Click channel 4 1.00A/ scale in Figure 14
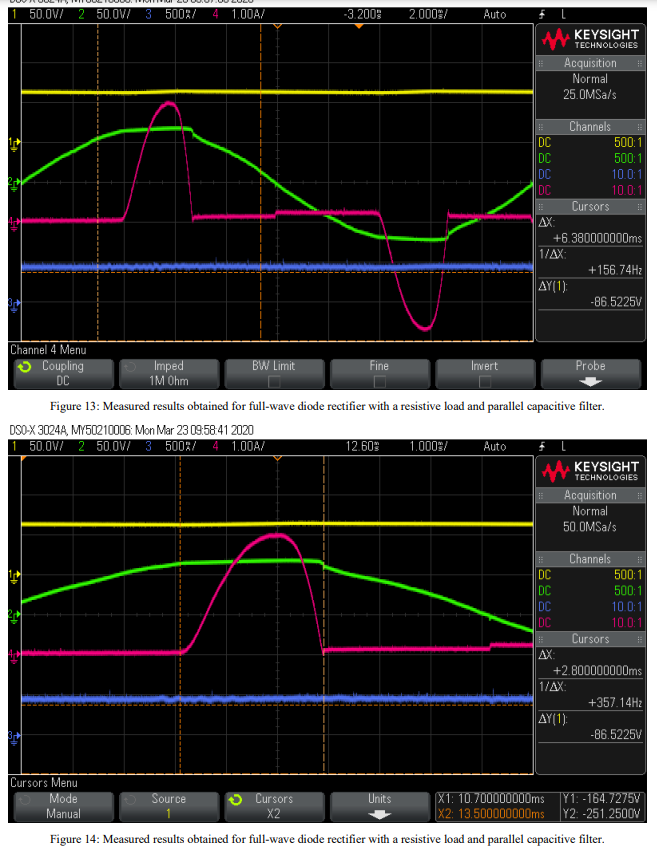 248,447
